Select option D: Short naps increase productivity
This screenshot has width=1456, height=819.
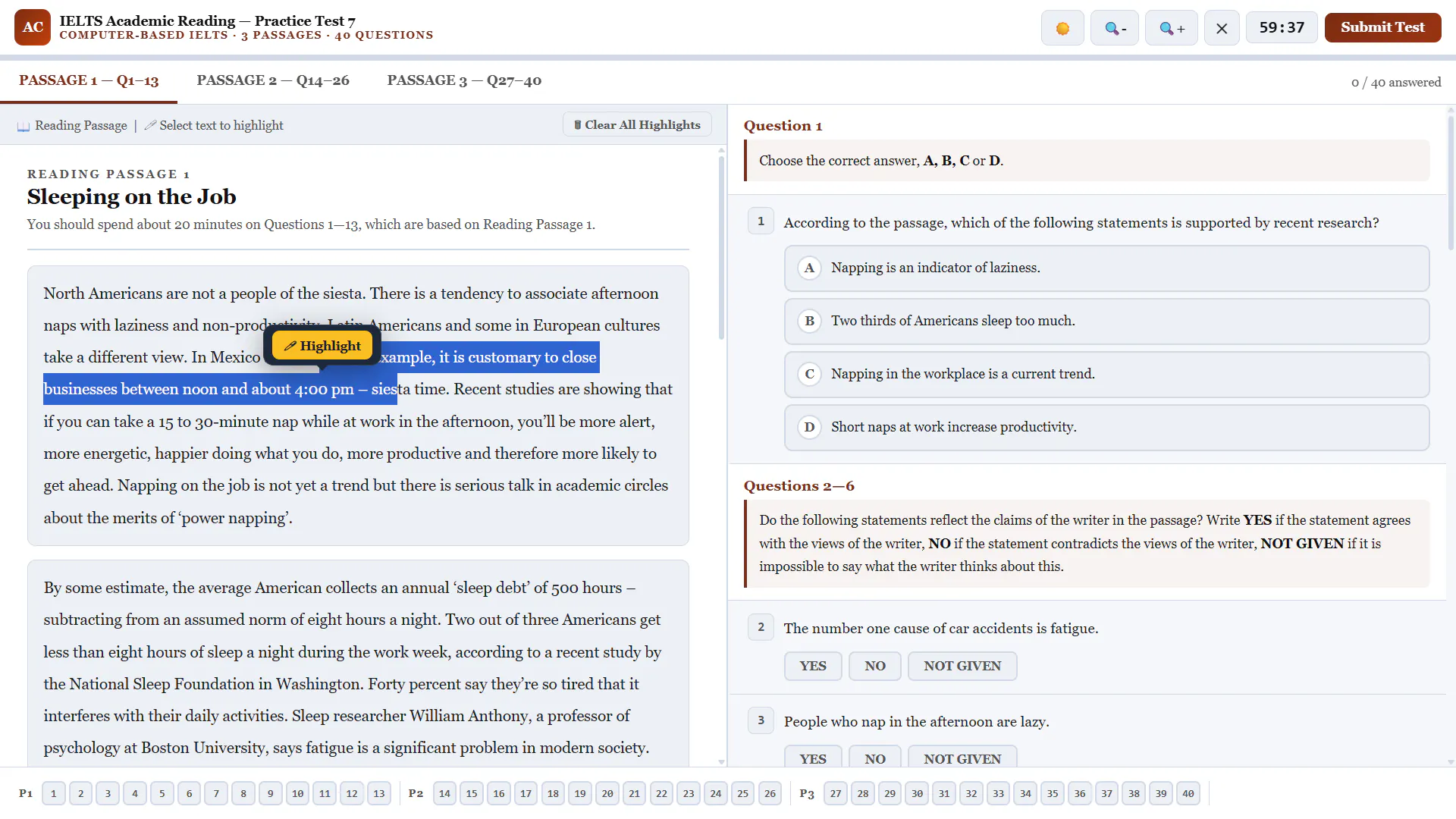1106,427
